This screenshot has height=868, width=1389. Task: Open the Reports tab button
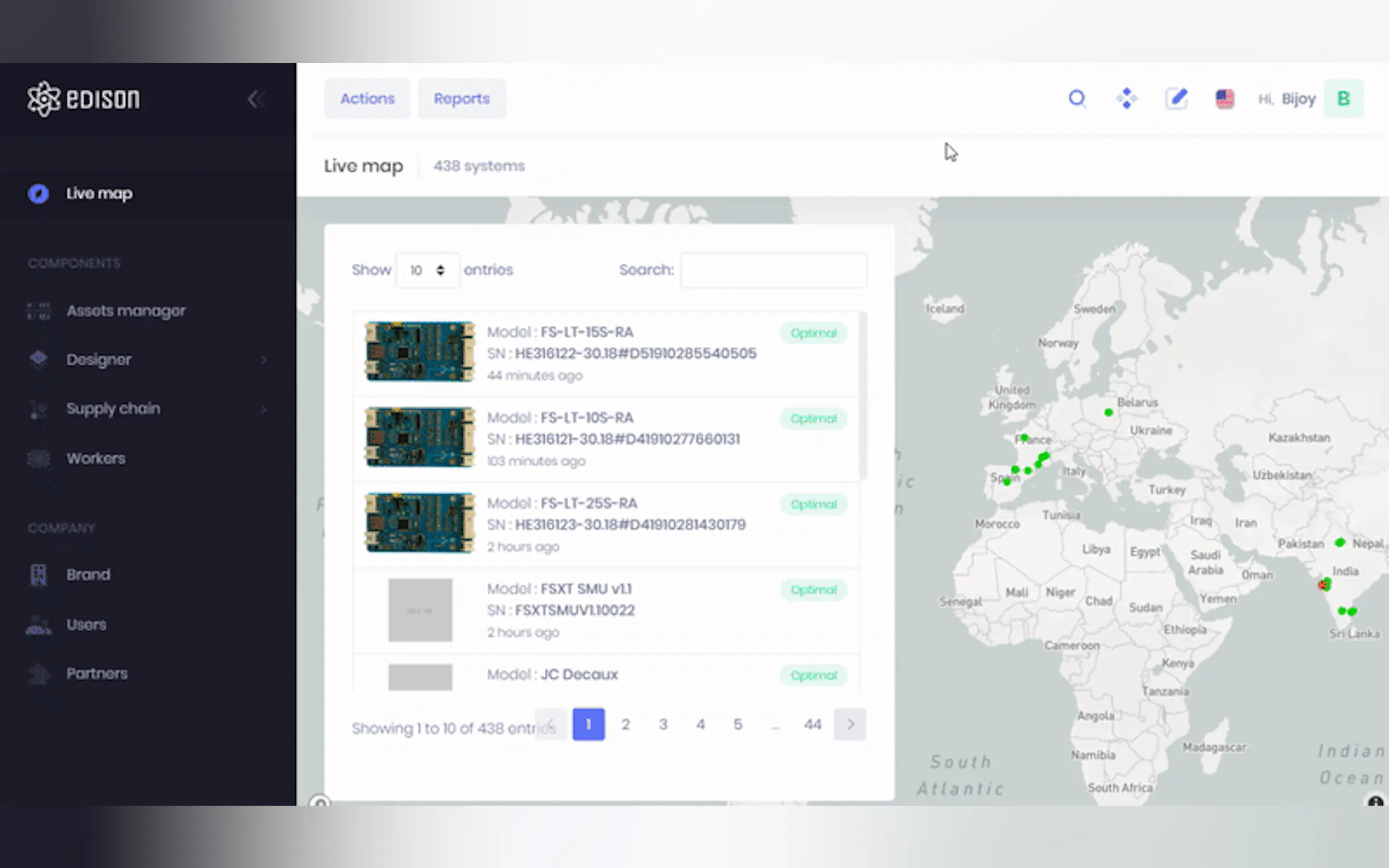[x=462, y=99]
